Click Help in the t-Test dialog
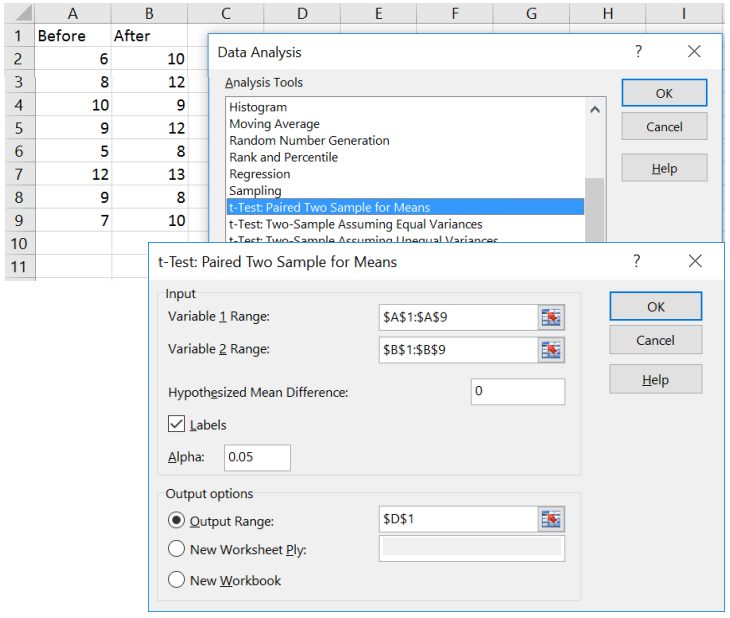730x618 pixels. tap(656, 380)
